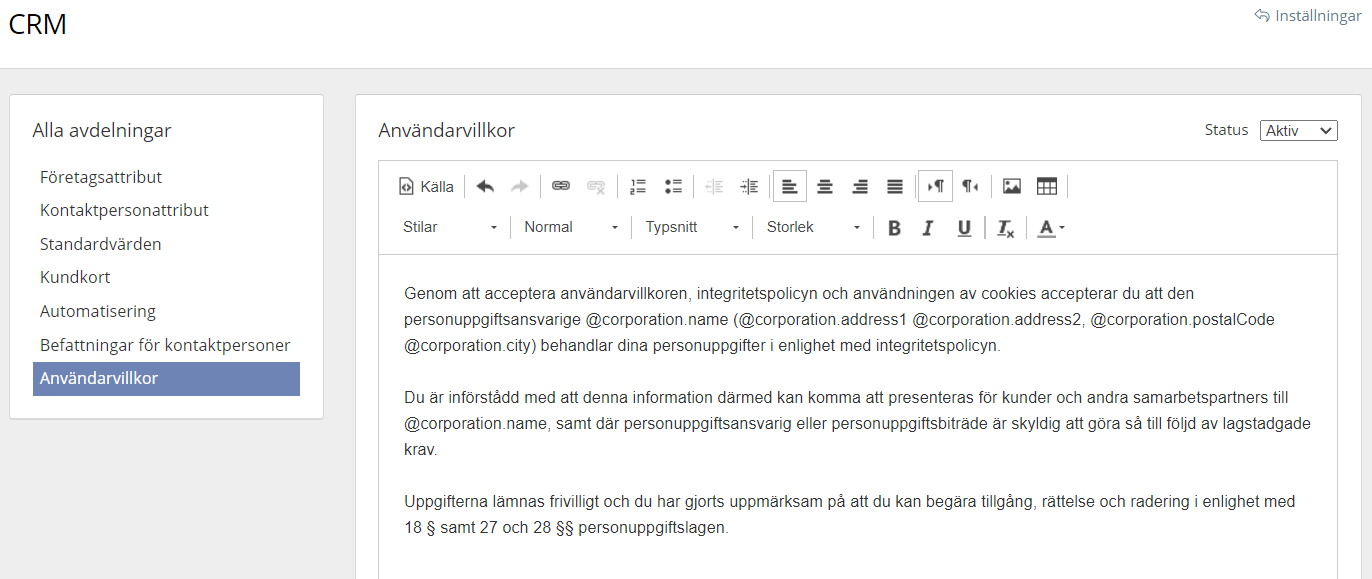Click inside the terms text area
This screenshot has width=1372, height=579.
(856, 420)
